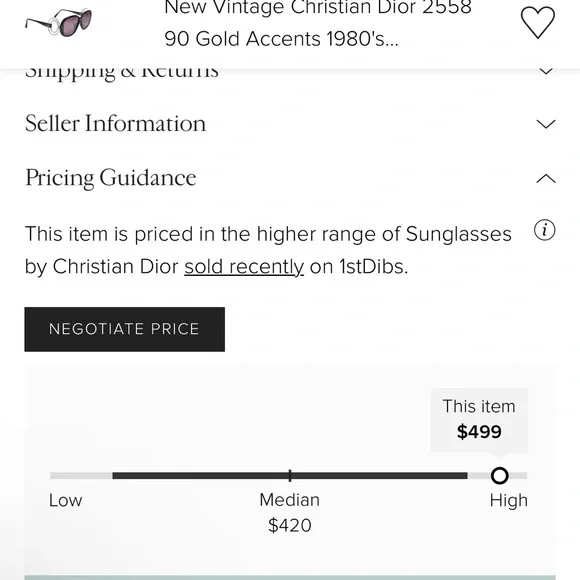
Task: Click the sunglasses product thumbnail
Action: (58, 23)
